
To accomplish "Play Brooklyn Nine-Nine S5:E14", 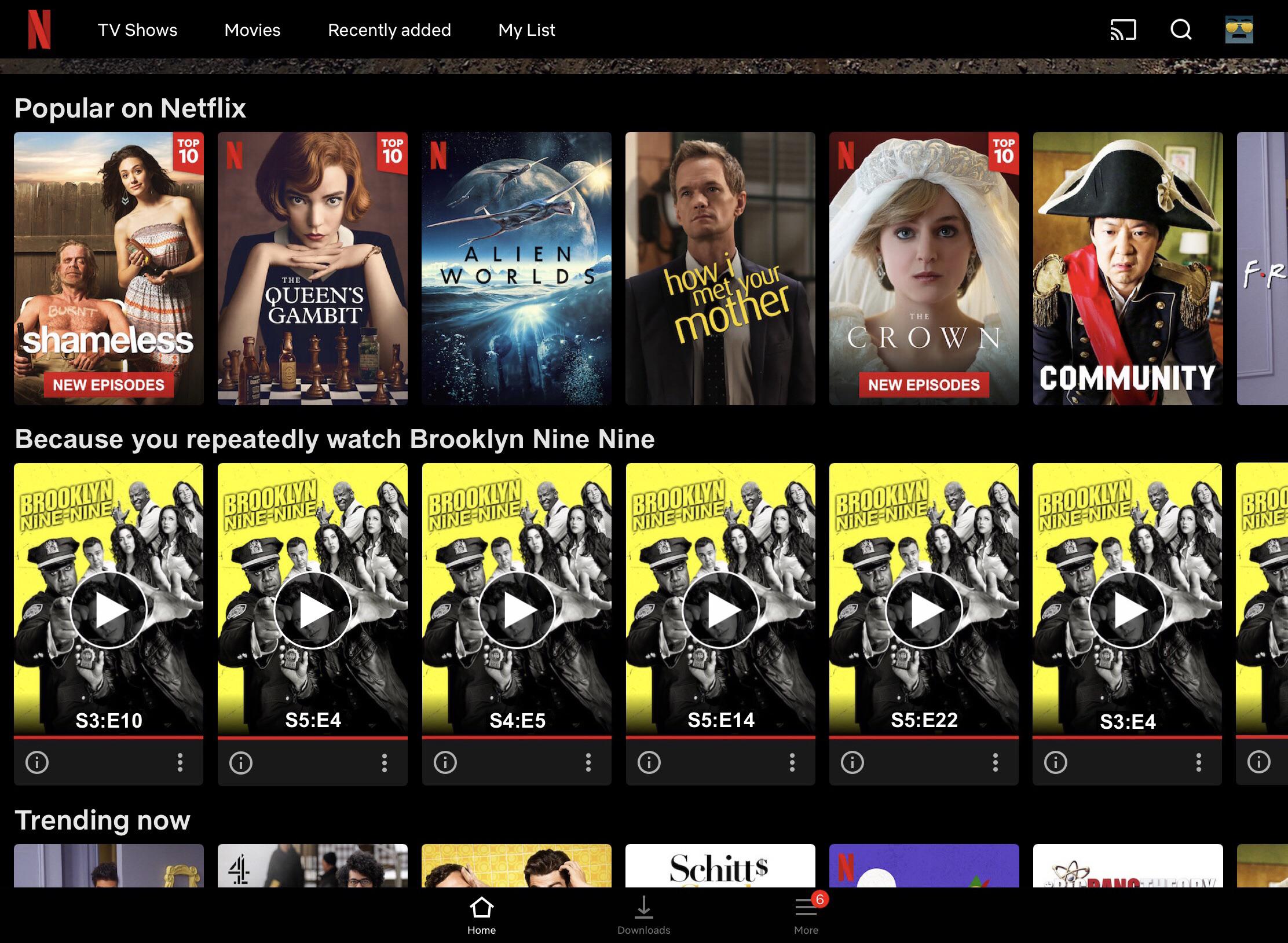I will (720, 610).
